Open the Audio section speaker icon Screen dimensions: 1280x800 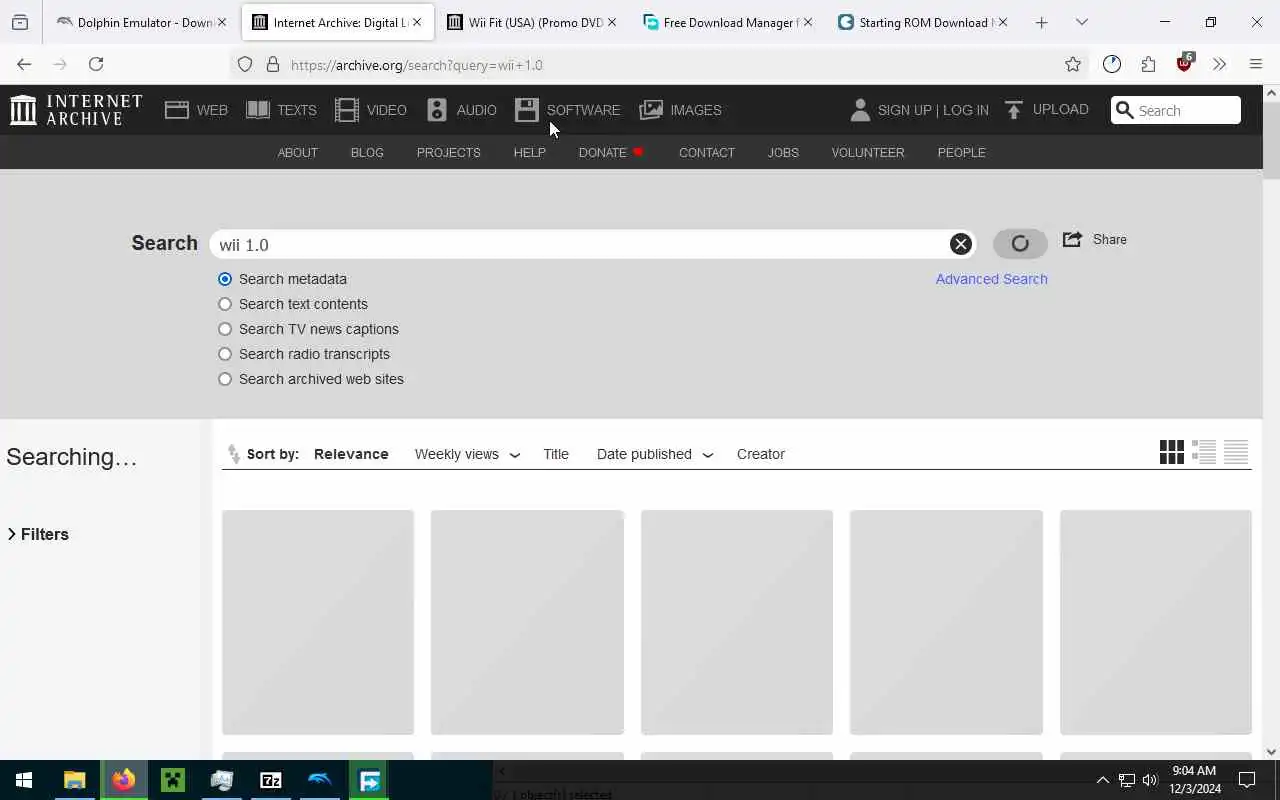437,110
